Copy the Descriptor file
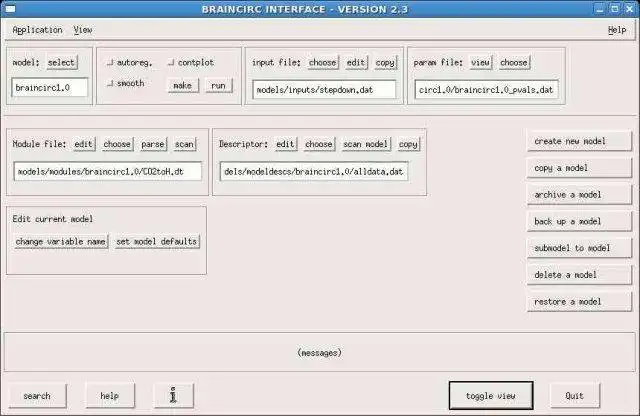This screenshot has height=416, width=640. pyautogui.click(x=408, y=144)
